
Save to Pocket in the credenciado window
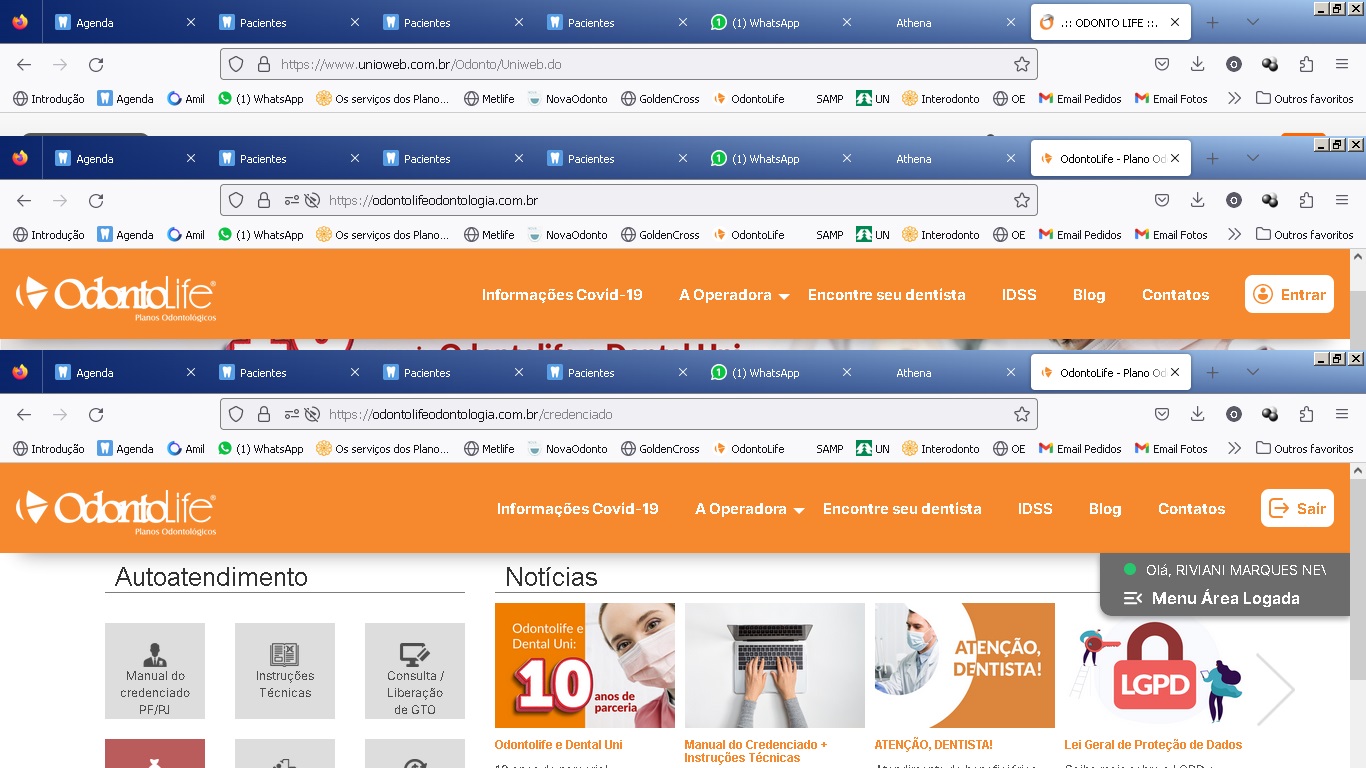(1162, 414)
